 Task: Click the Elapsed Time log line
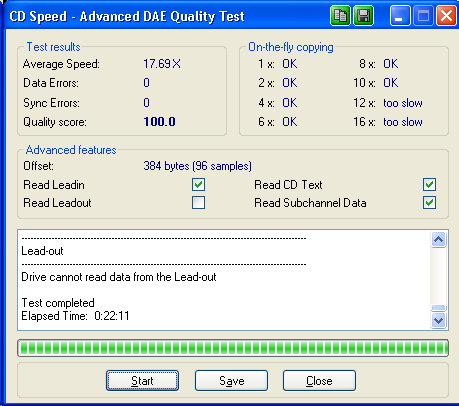point(75,316)
